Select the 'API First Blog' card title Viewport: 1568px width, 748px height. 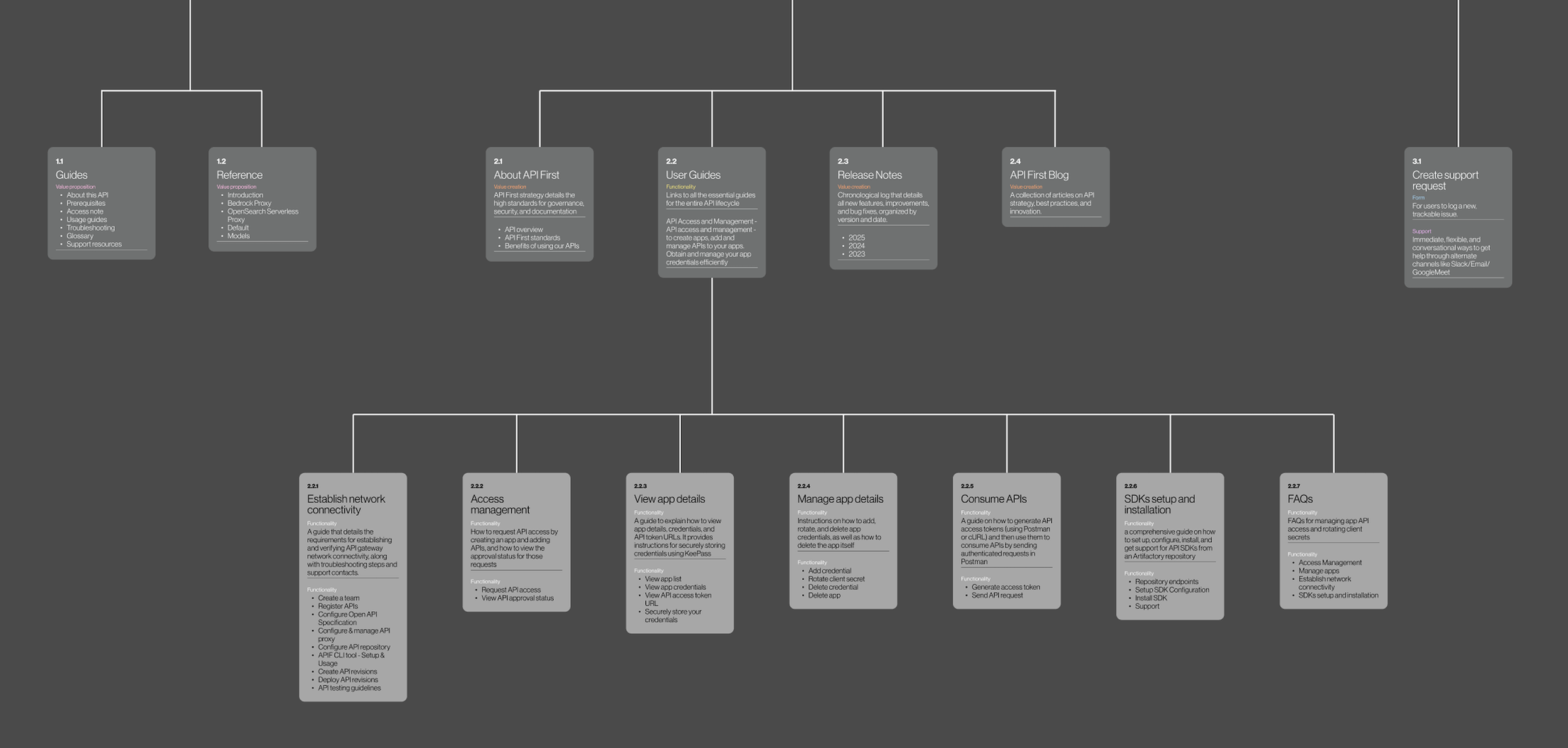coord(1039,175)
